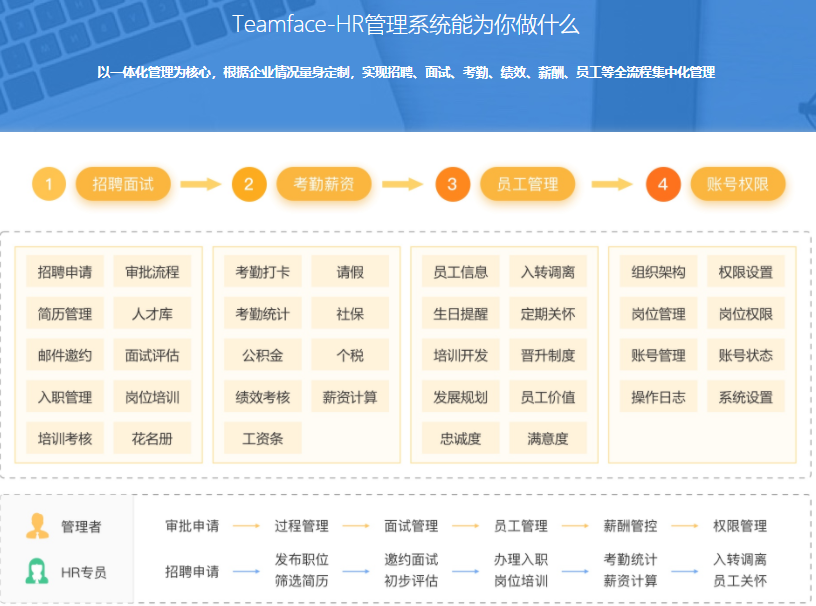The height and width of the screenshot is (606, 816).
Task: Select the 薪资计算 tag
Action: 352,397
